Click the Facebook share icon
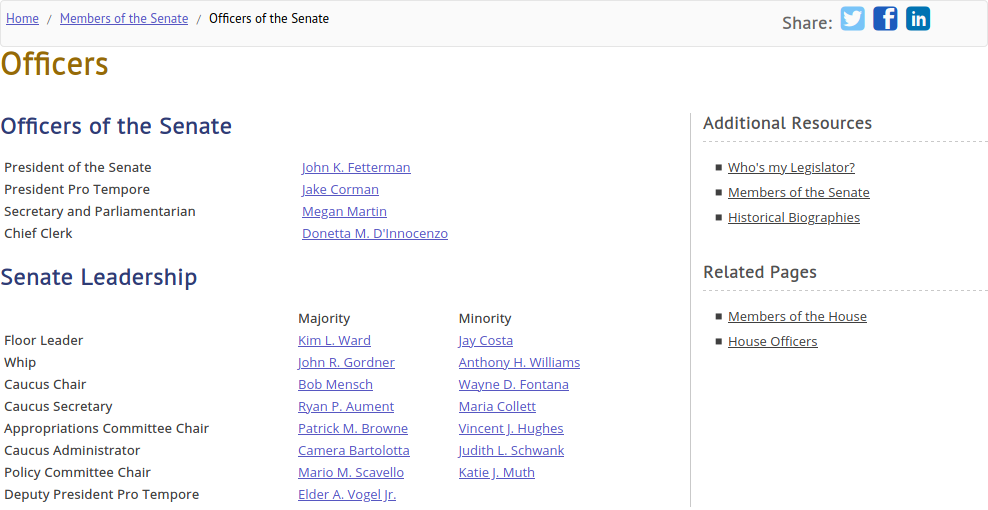Image resolution: width=988 pixels, height=510 pixels. (x=885, y=19)
